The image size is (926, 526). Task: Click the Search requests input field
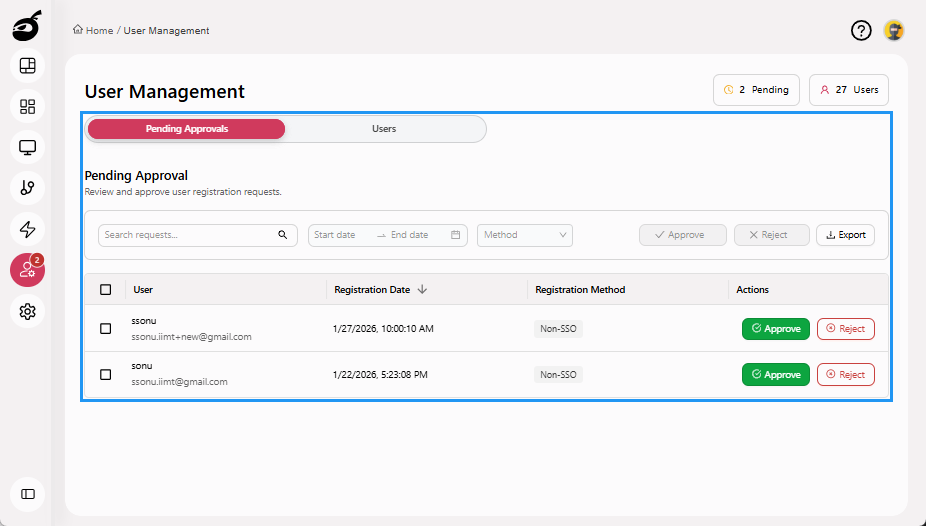pos(188,235)
